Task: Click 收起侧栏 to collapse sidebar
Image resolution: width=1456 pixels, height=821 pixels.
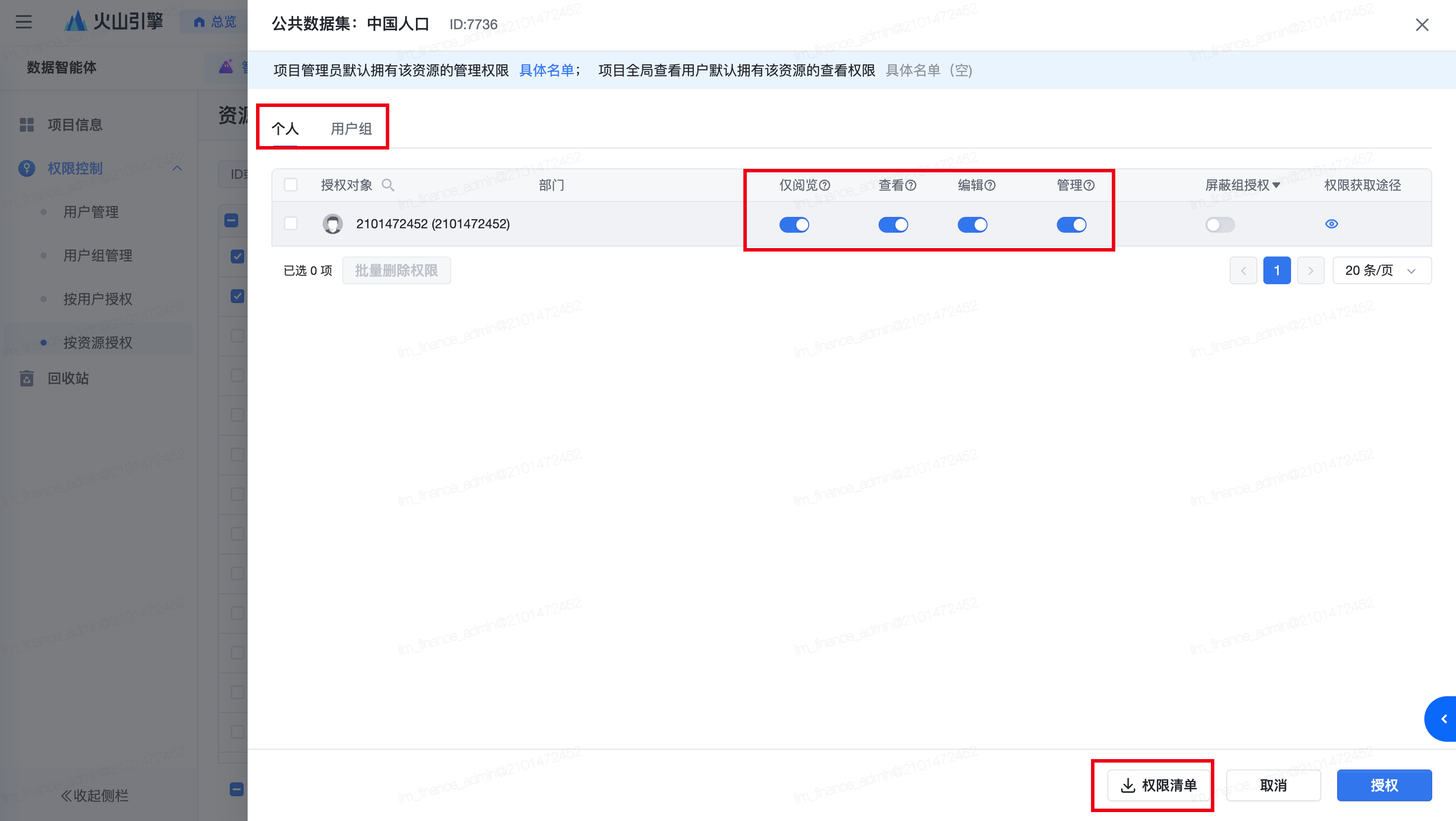Action: [x=95, y=796]
